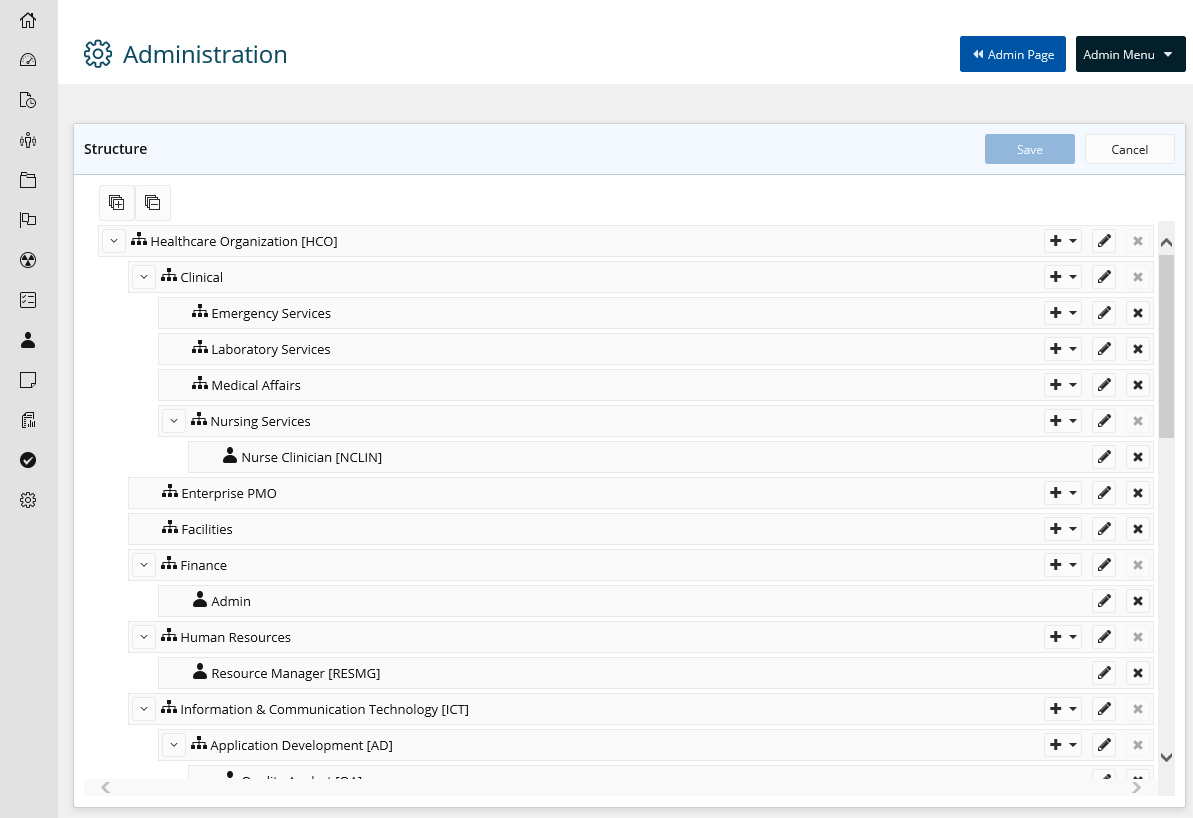
Task: Collapse the Human Resources node
Action: pos(144,637)
